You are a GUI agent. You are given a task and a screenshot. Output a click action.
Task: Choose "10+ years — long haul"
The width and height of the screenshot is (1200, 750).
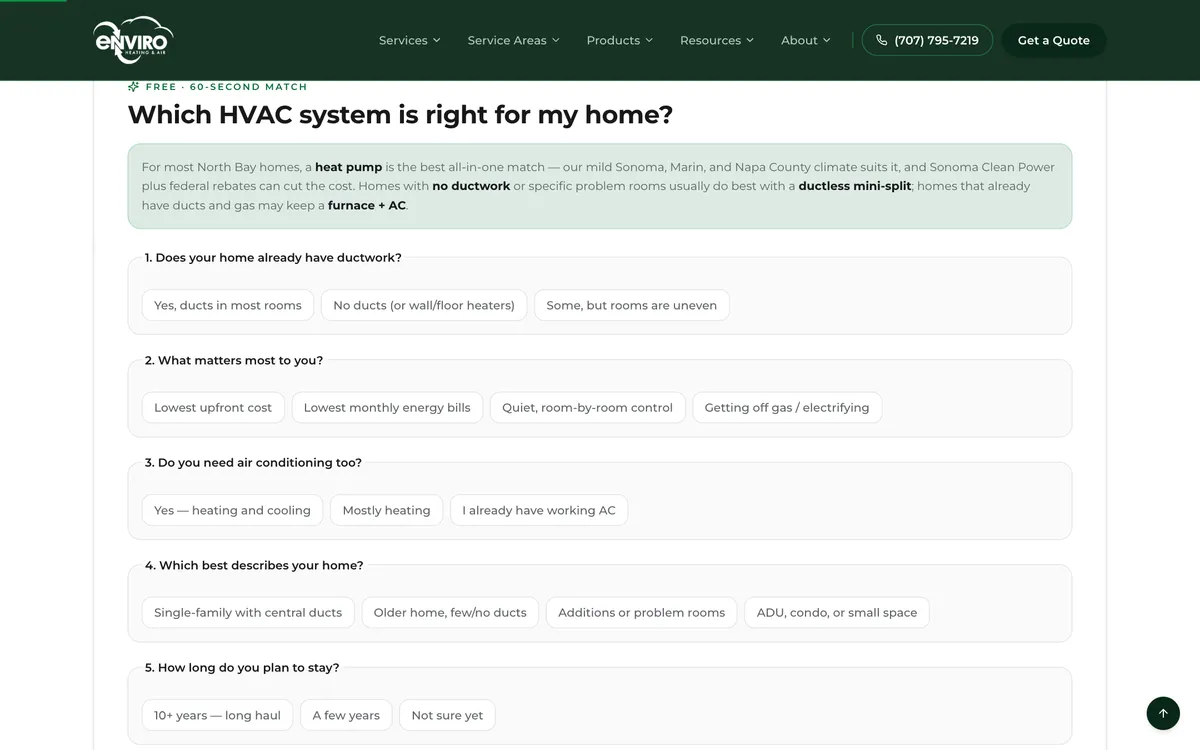(217, 715)
